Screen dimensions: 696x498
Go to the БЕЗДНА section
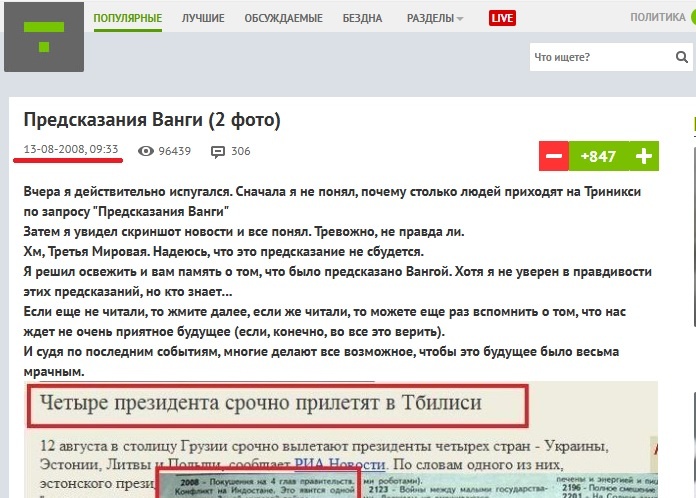[362, 18]
